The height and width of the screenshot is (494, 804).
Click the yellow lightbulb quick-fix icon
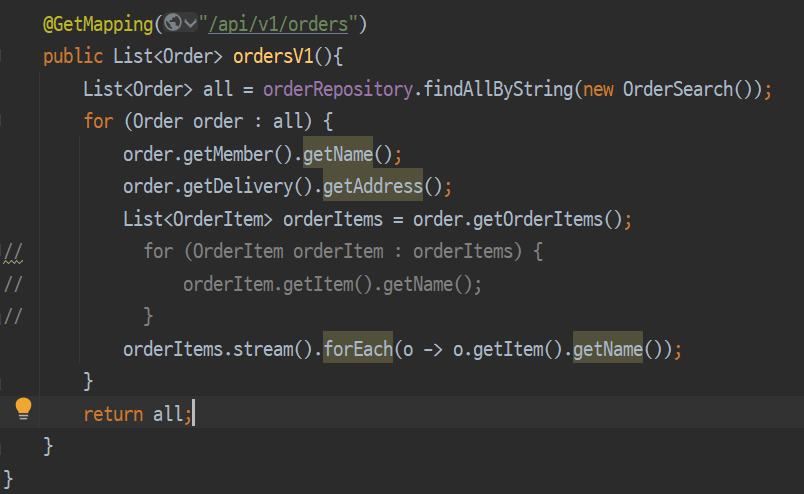23,409
